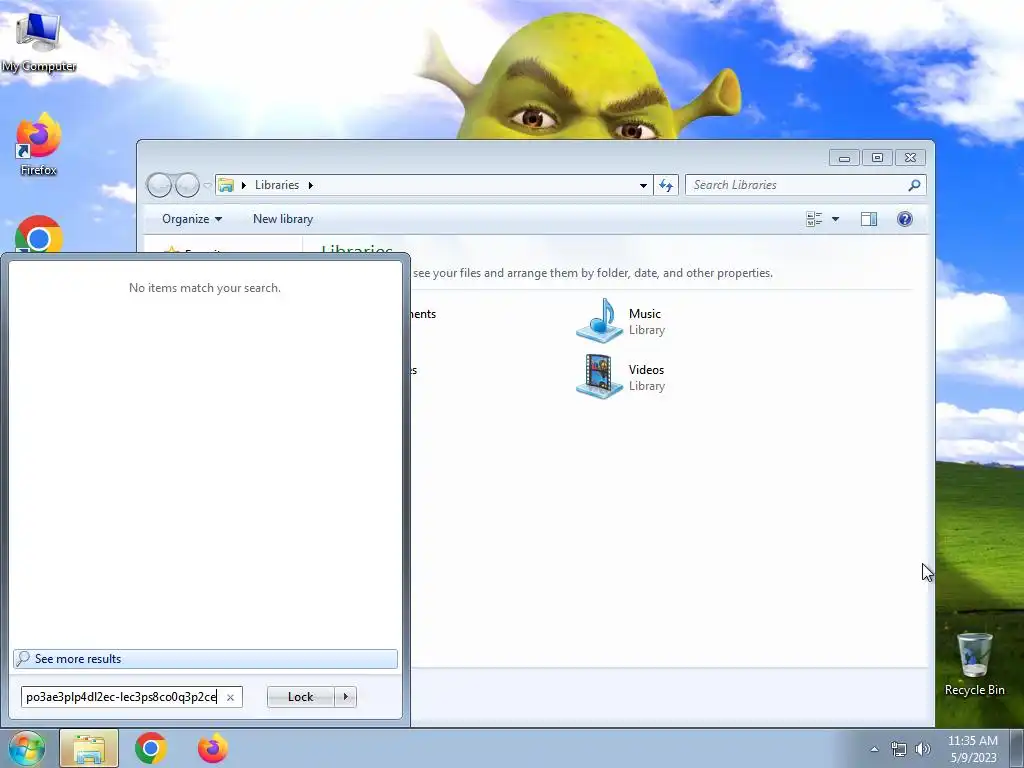Open My Computer desktop icon
The height and width of the screenshot is (768, 1024).
tap(39, 41)
